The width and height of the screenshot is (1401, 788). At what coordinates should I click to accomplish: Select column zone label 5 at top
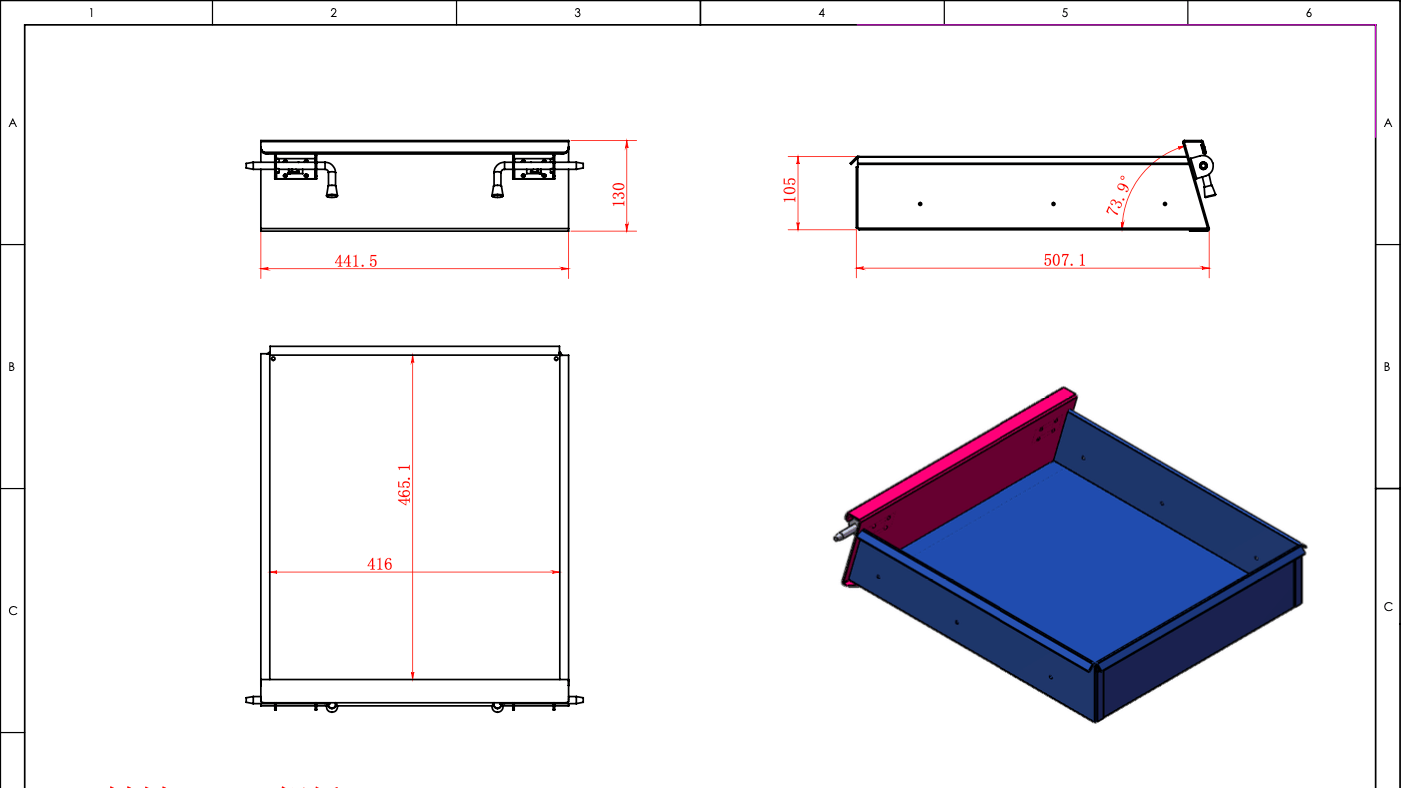click(1065, 13)
